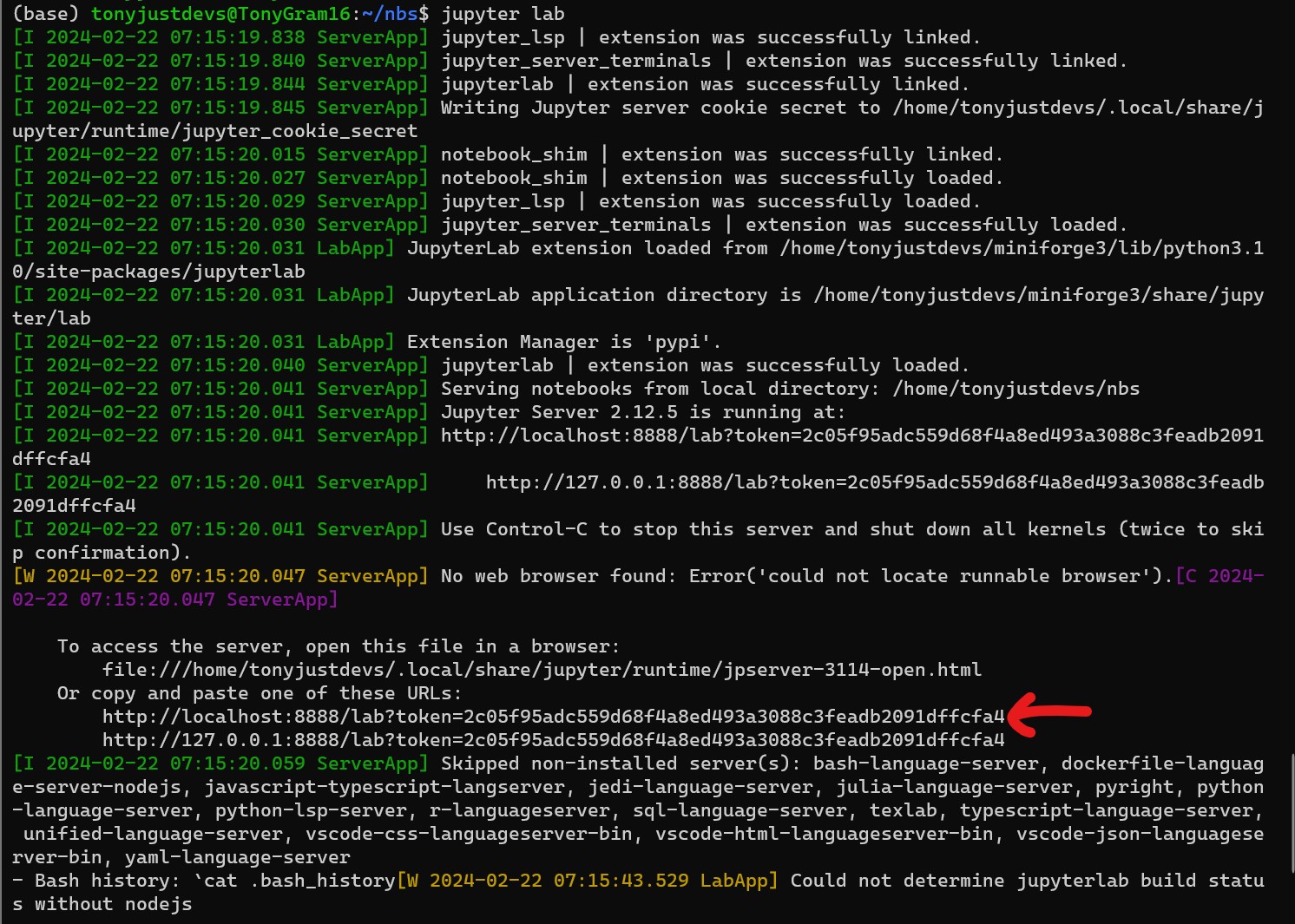Click 'yaml-language-server' in the skipped list

(x=238, y=857)
